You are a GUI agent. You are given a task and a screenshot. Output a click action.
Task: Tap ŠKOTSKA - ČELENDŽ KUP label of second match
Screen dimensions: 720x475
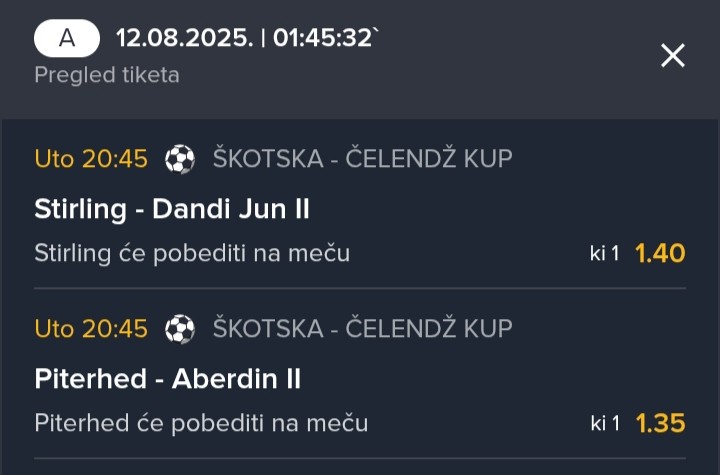coord(362,328)
